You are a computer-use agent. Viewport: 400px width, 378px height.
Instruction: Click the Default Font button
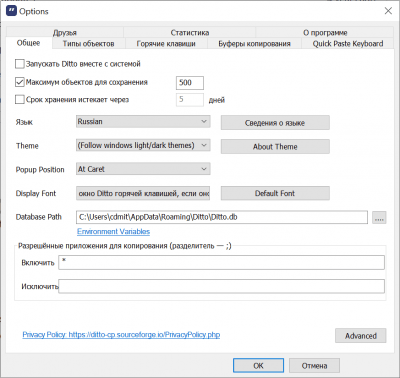click(275, 193)
